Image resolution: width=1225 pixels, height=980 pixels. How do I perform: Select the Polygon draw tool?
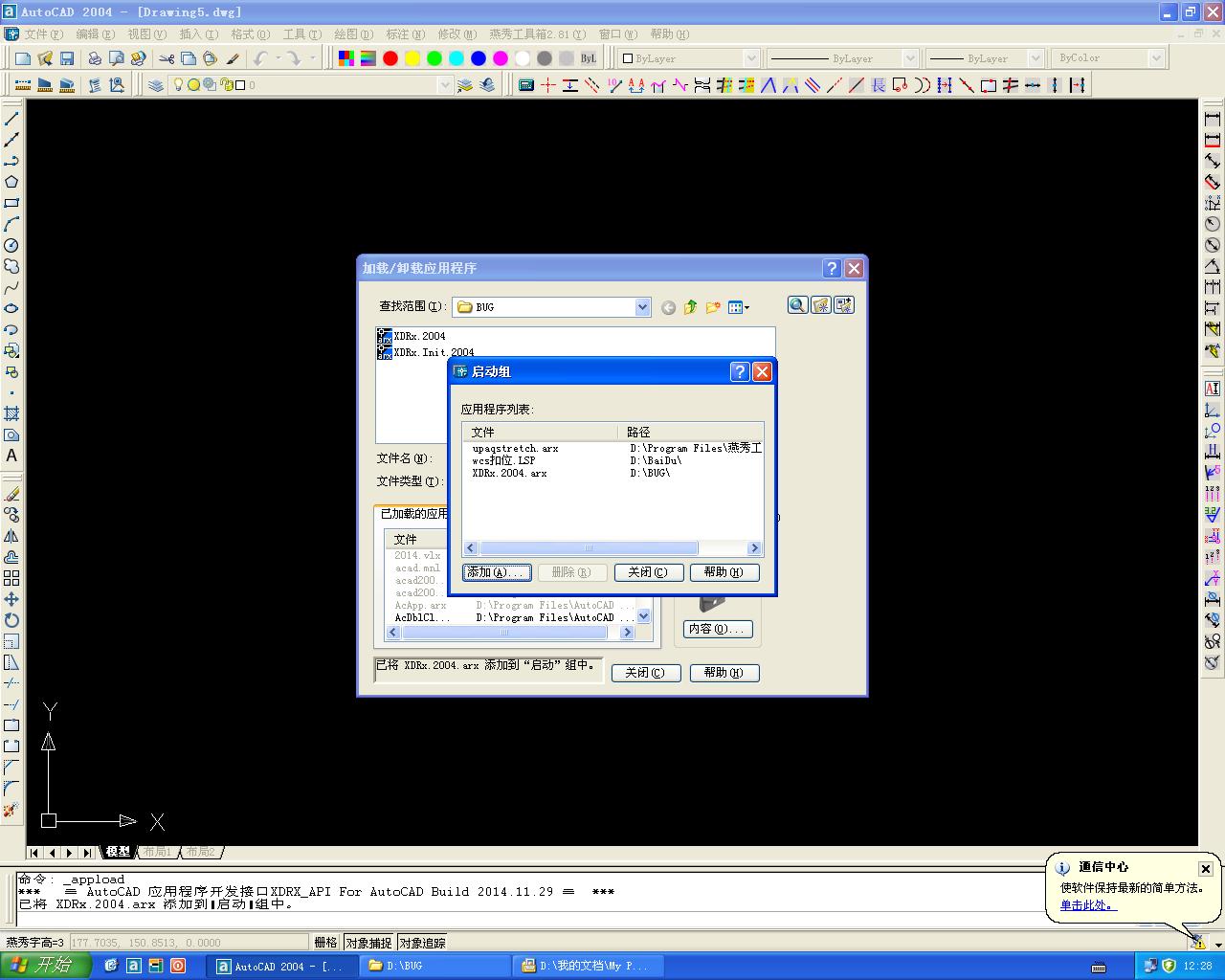coord(11,182)
